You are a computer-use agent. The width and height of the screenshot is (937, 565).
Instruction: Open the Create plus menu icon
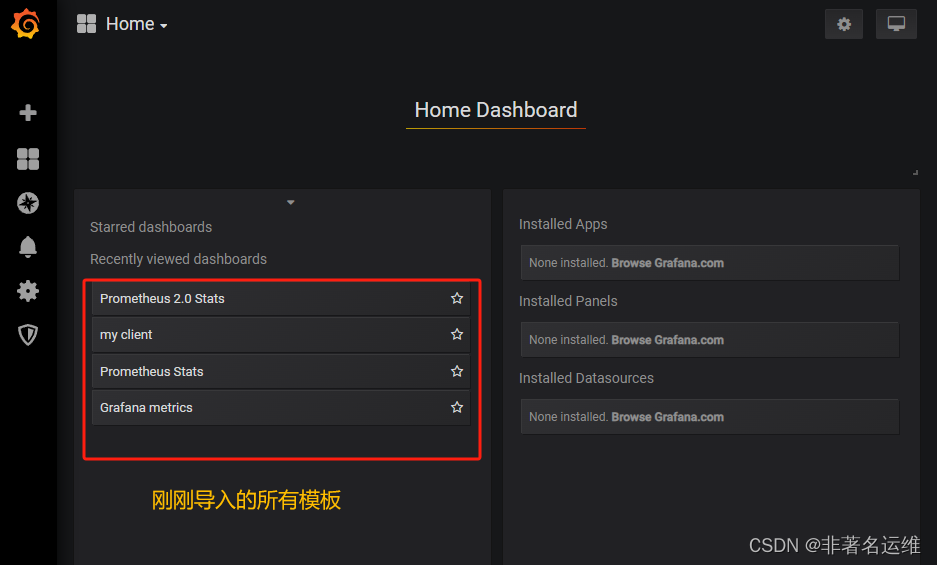(27, 112)
